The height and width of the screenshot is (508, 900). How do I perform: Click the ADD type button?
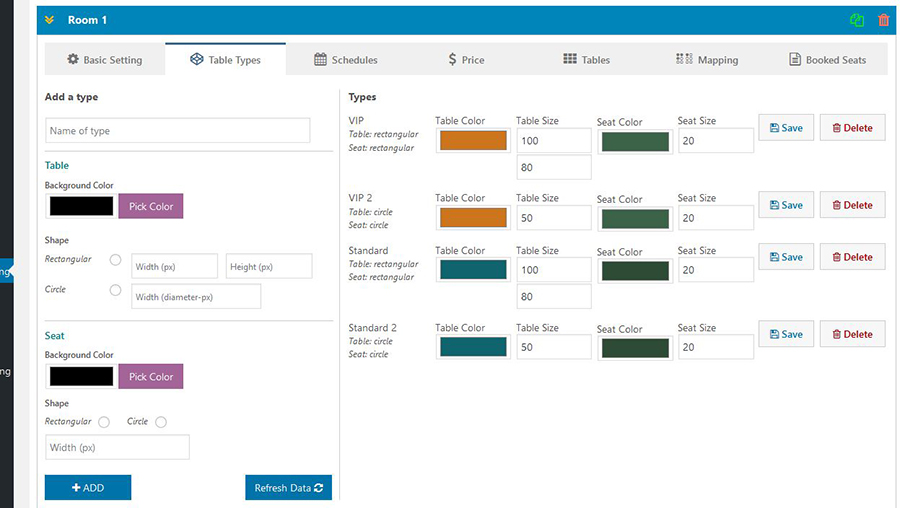click(x=88, y=488)
